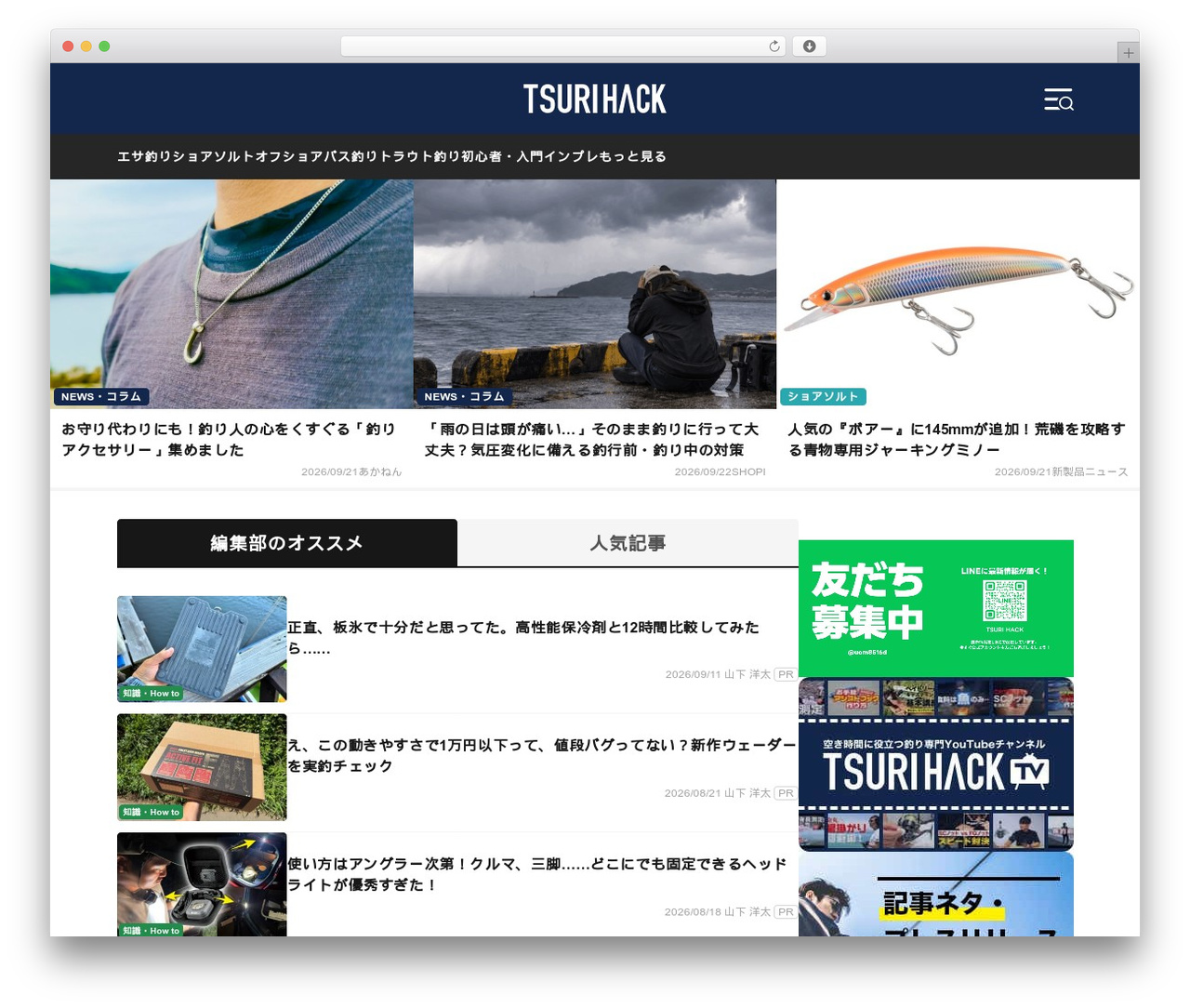Click 新製品ニュース author label
This screenshot has height=1008, width=1190.
coord(1090,471)
